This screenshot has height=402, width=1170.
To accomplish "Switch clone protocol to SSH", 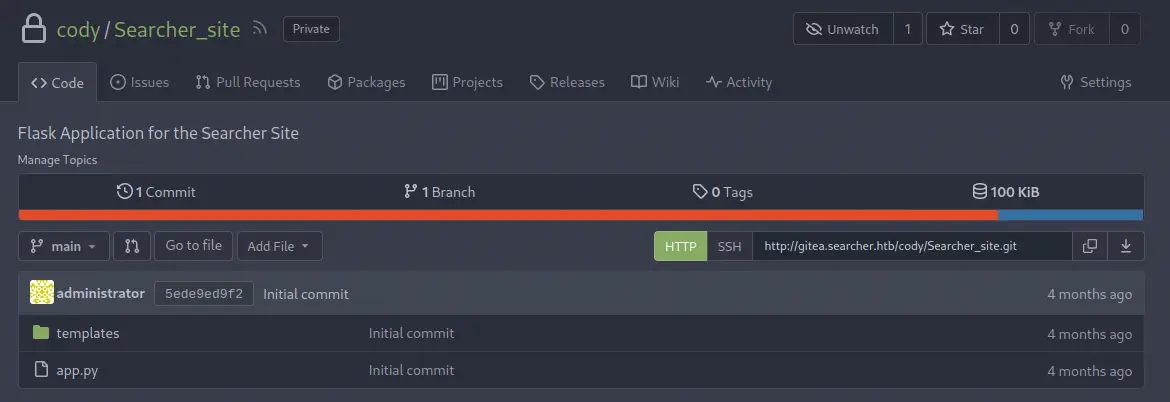I will [730, 246].
